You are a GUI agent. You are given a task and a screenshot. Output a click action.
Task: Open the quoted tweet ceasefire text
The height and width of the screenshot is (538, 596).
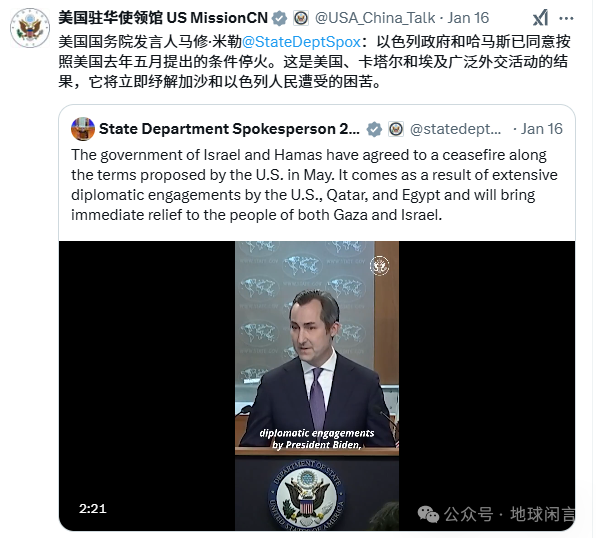click(314, 185)
